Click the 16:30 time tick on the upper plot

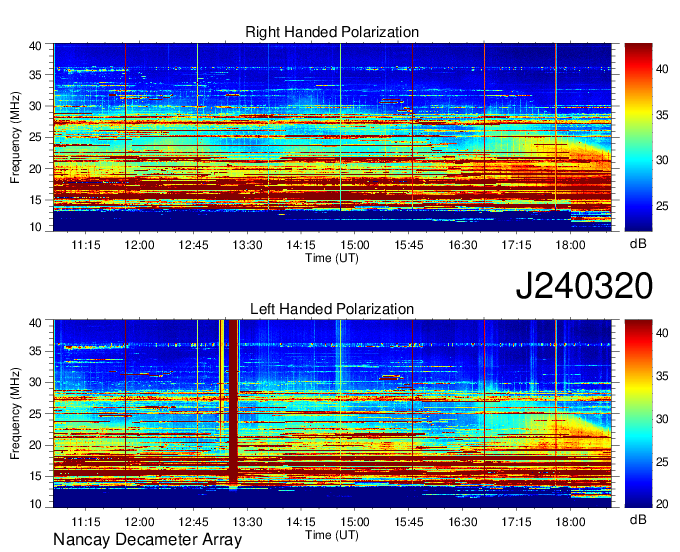click(x=463, y=245)
